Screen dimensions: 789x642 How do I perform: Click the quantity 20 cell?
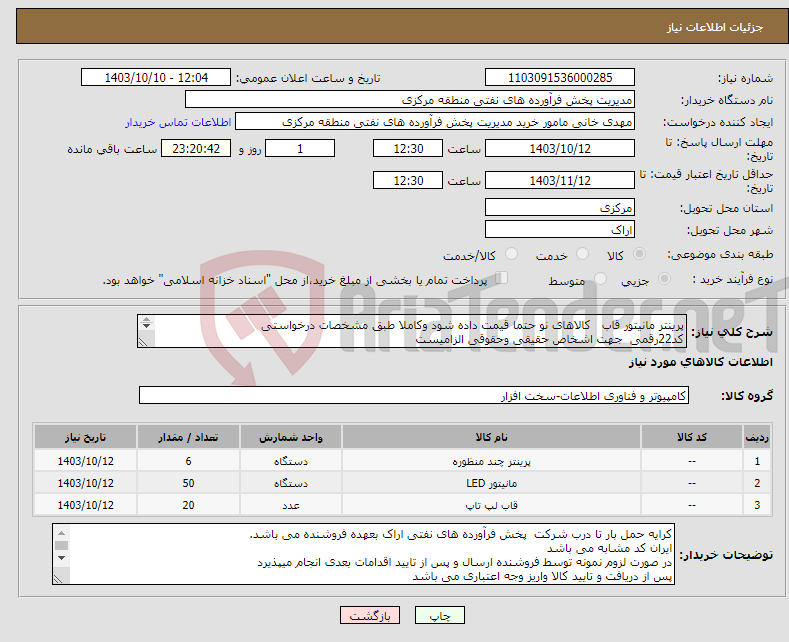pos(188,505)
